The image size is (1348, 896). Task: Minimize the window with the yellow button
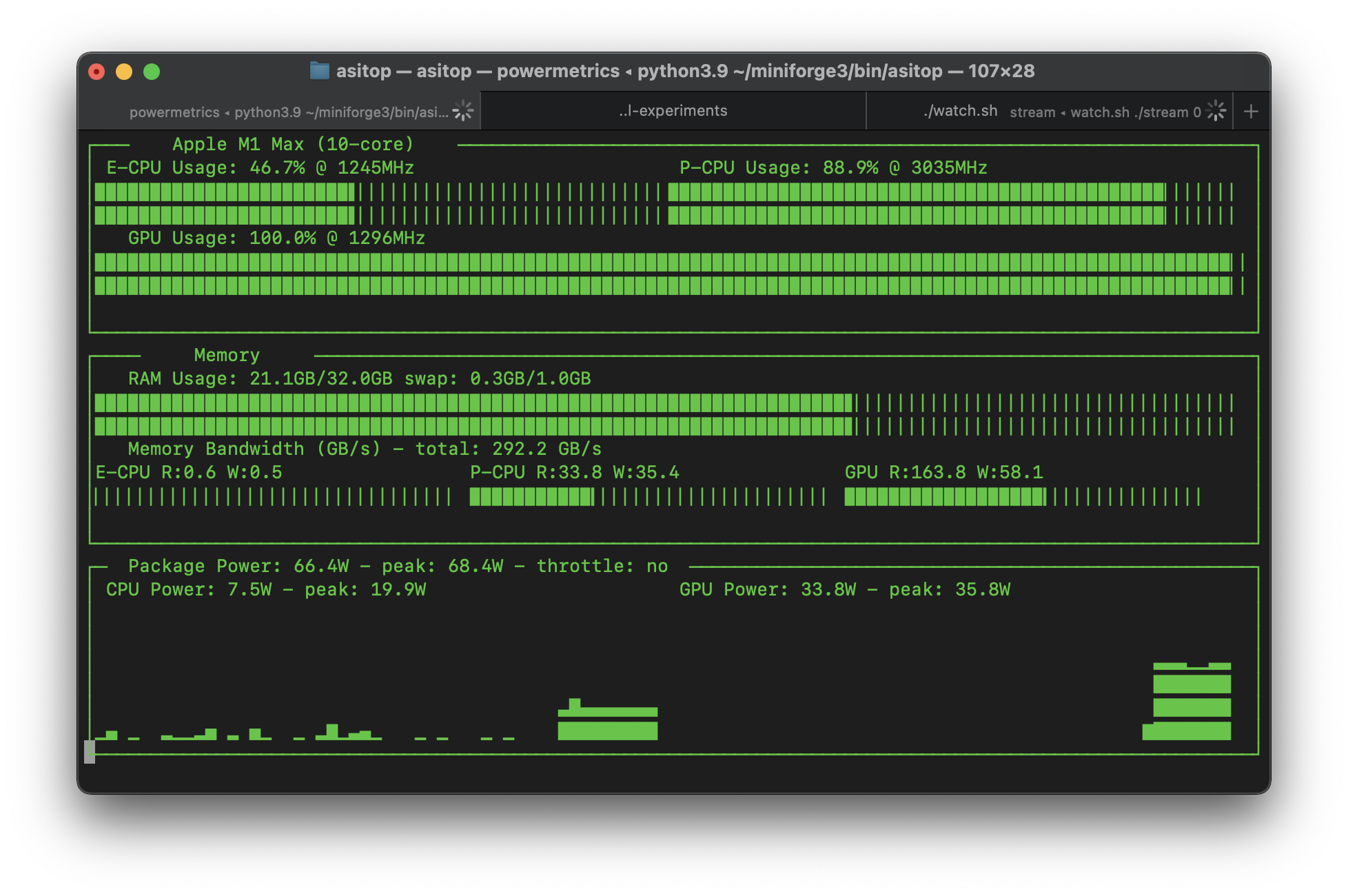[124, 72]
